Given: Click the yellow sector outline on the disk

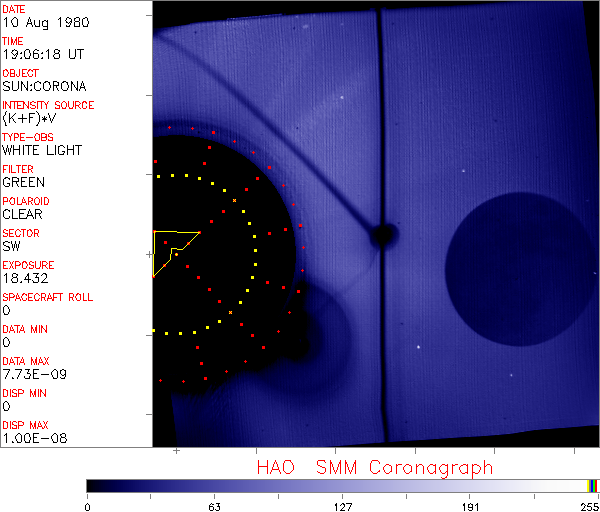Looking at the screenshot, I should pos(176,253).
